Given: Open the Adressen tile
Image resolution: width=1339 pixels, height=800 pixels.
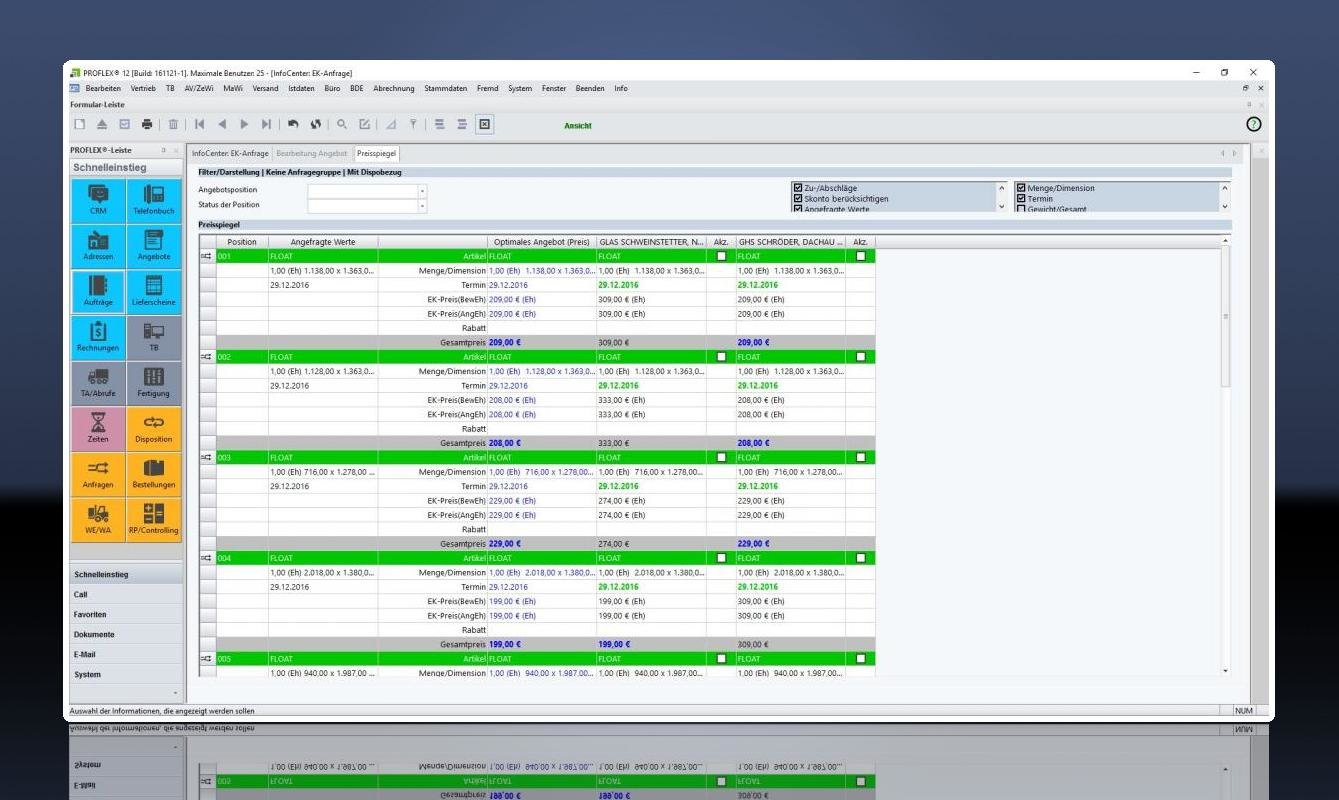Looking at the screenshot, I should tap(98, 246).
